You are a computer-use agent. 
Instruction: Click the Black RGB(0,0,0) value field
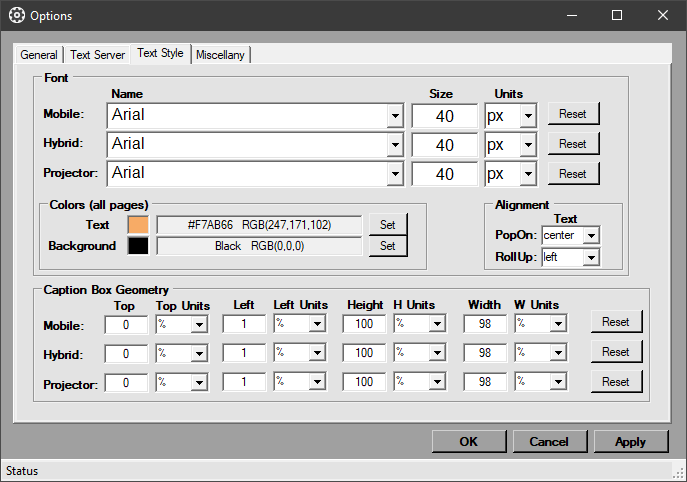point(259,246)
